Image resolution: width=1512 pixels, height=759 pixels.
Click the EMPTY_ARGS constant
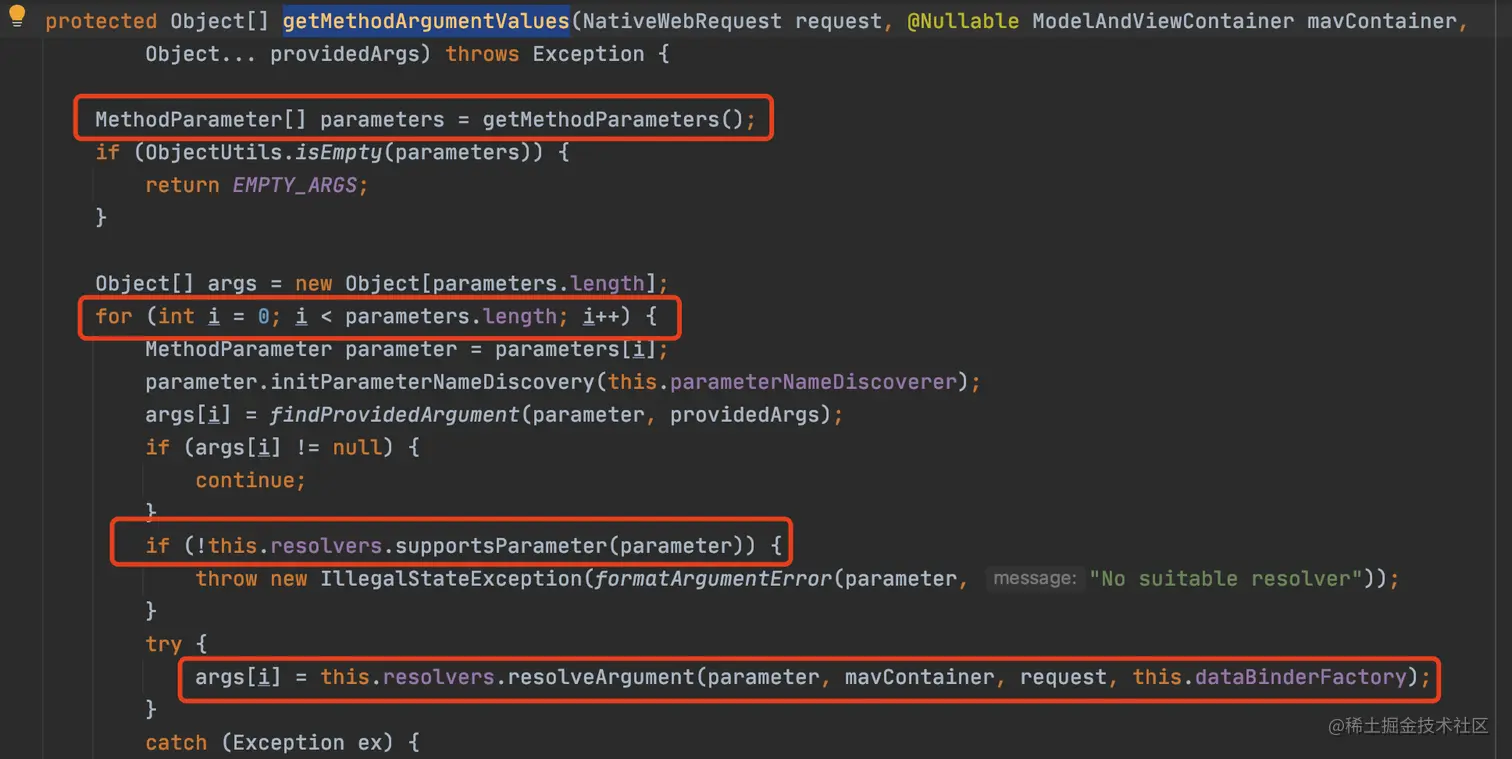pos(295,185)
